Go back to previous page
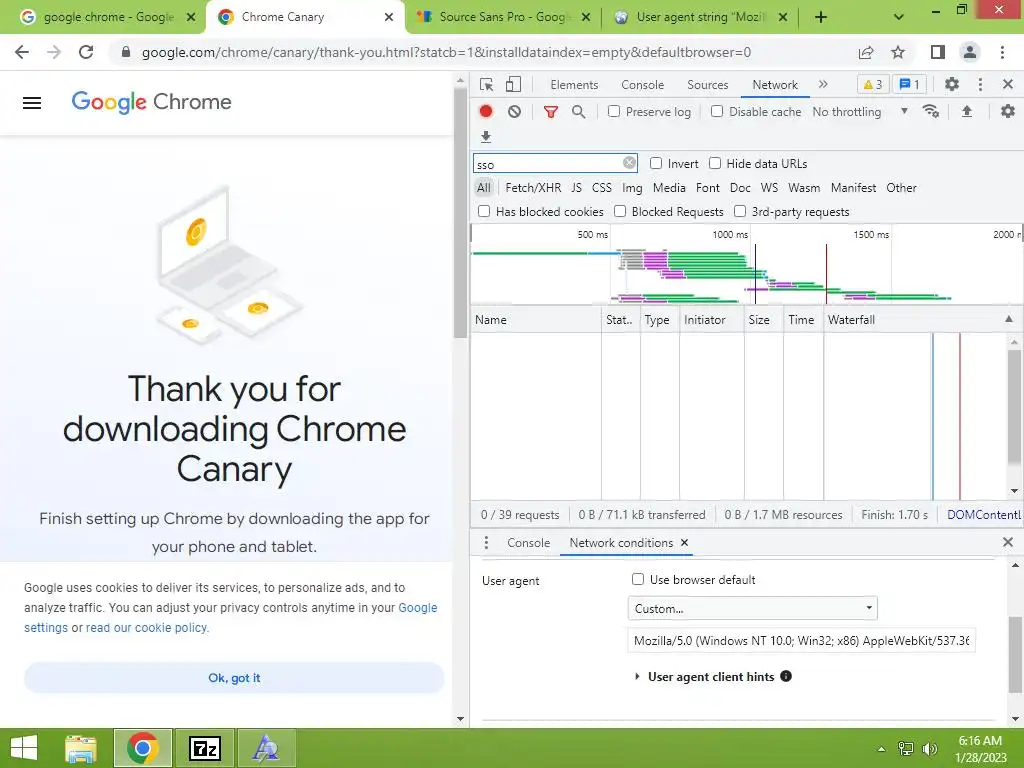The image size is (1024, 768). tap(22, 52)
